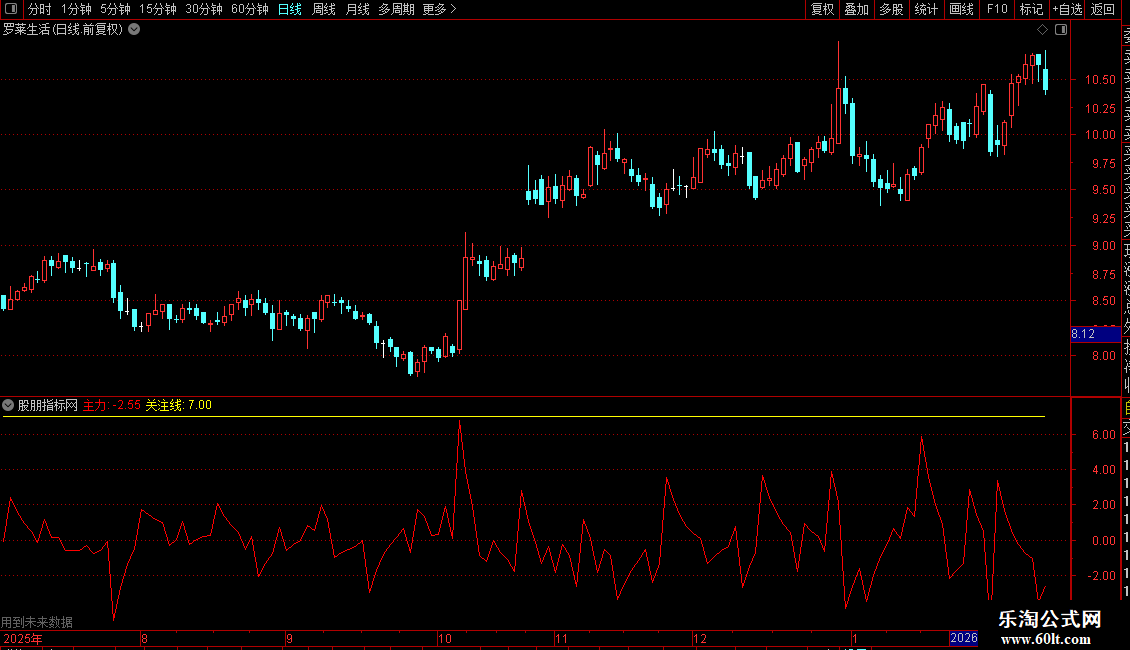
Task: Select the 60分钟 period
Action: pyautogui.click(x=250, y=9)
